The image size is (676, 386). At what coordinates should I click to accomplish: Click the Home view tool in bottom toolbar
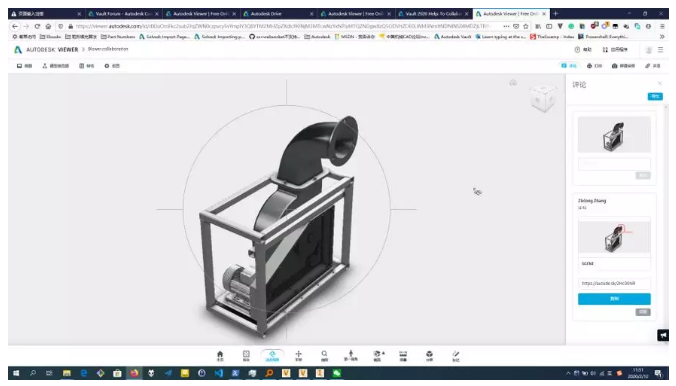coord(220,356)
